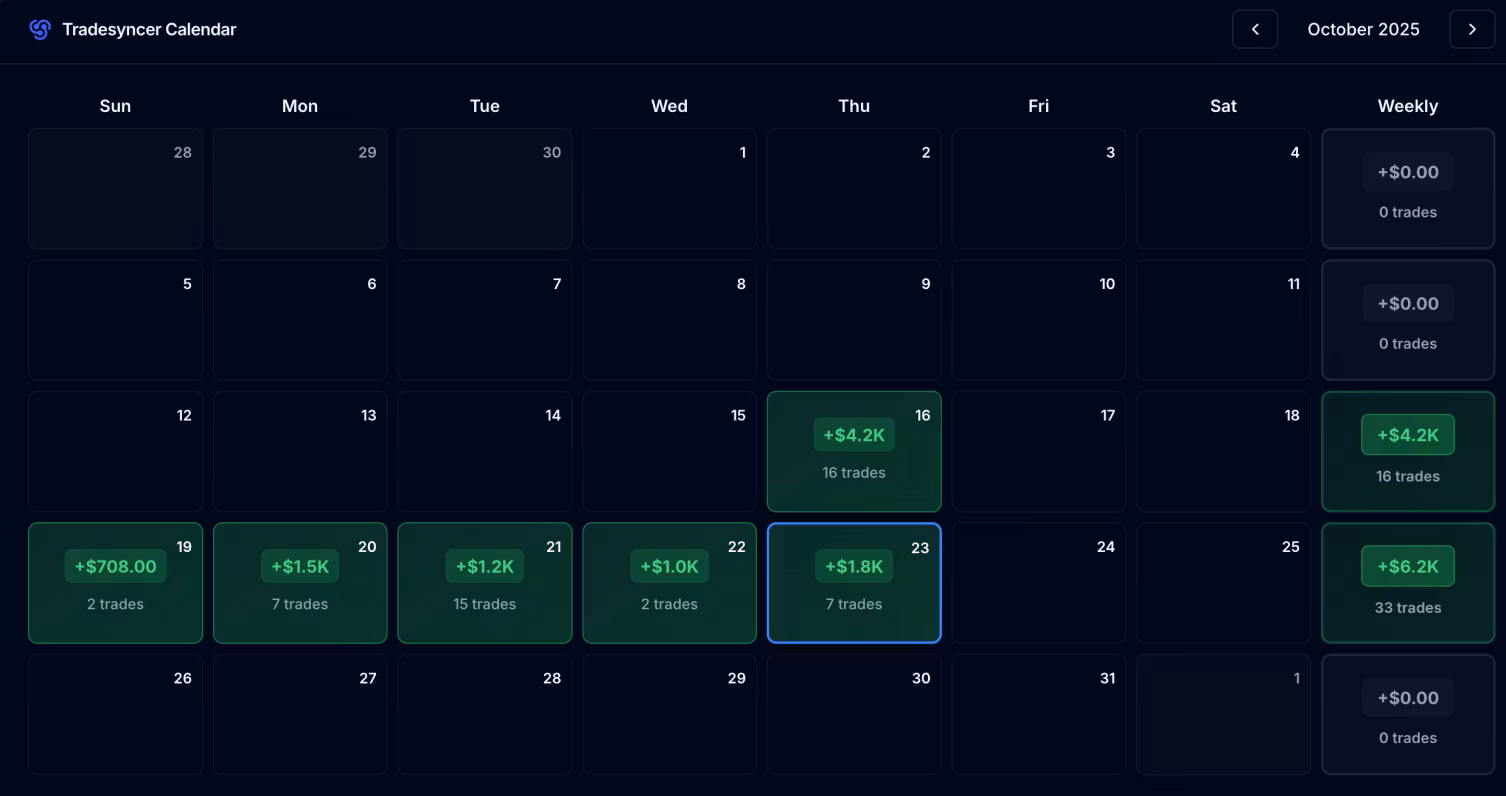Select the October 31 day cell
Screen dimensions: 1506x796
(x=1038, y=714)
